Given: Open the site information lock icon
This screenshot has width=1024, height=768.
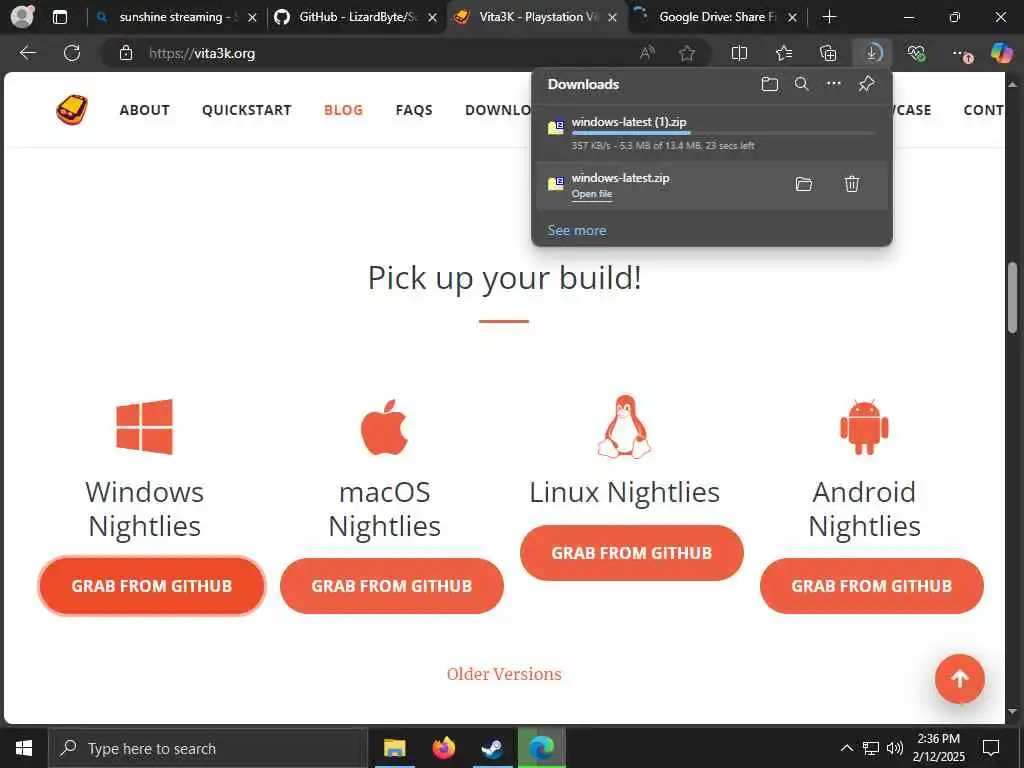Looking at the screenshot, I should pyautogui.click(x=126, y=53).
